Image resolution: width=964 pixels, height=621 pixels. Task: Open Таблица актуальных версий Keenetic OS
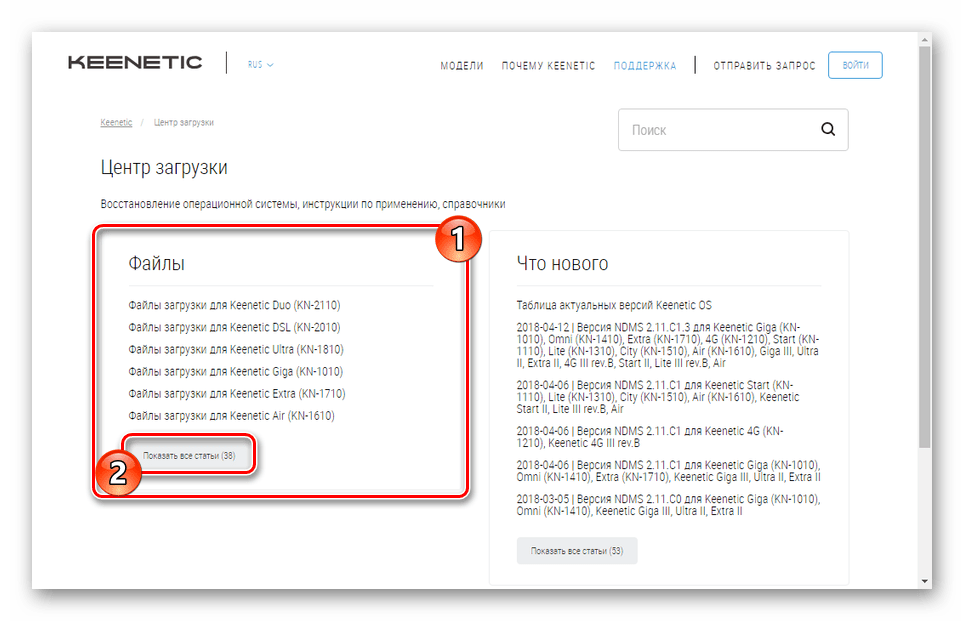pyautogui.click(x=614, y=305)
